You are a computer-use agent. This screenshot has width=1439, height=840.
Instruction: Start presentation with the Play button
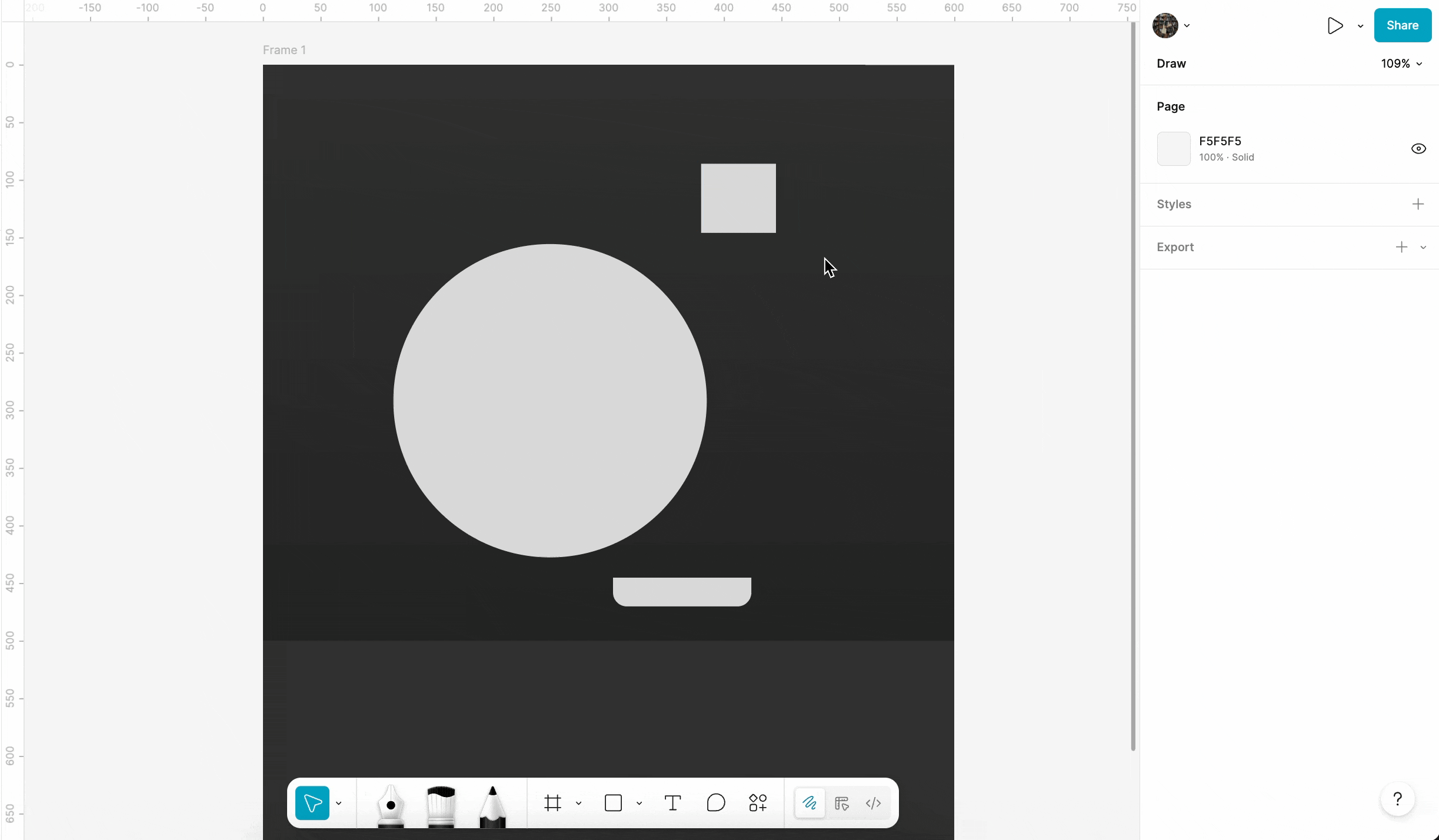pyautogui.click(x=1334, y=25)
